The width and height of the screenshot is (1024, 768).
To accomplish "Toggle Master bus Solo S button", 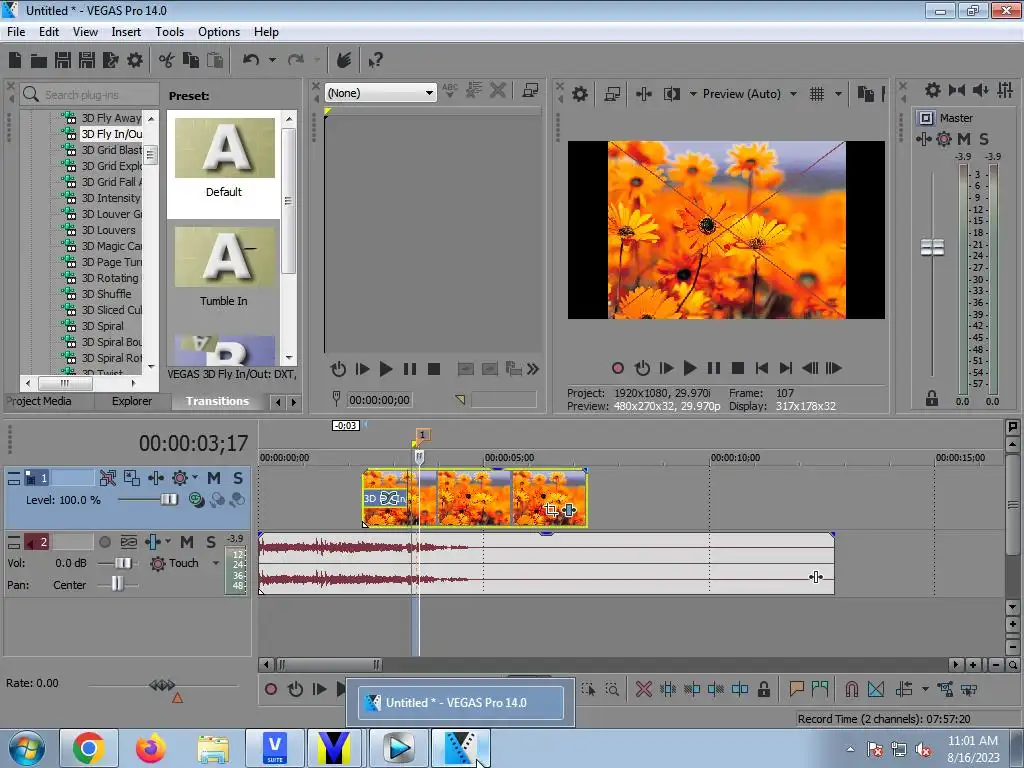I will pos(984,139).
